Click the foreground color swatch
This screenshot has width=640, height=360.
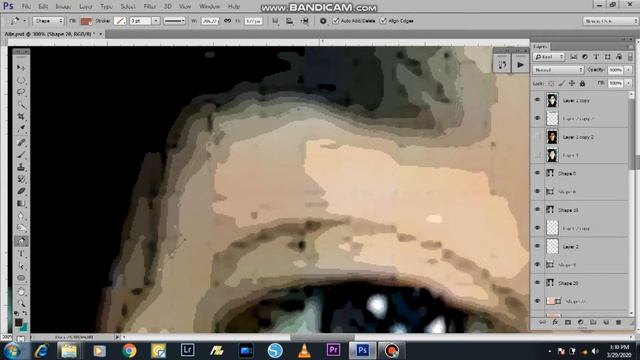click(x=18, y=322)
